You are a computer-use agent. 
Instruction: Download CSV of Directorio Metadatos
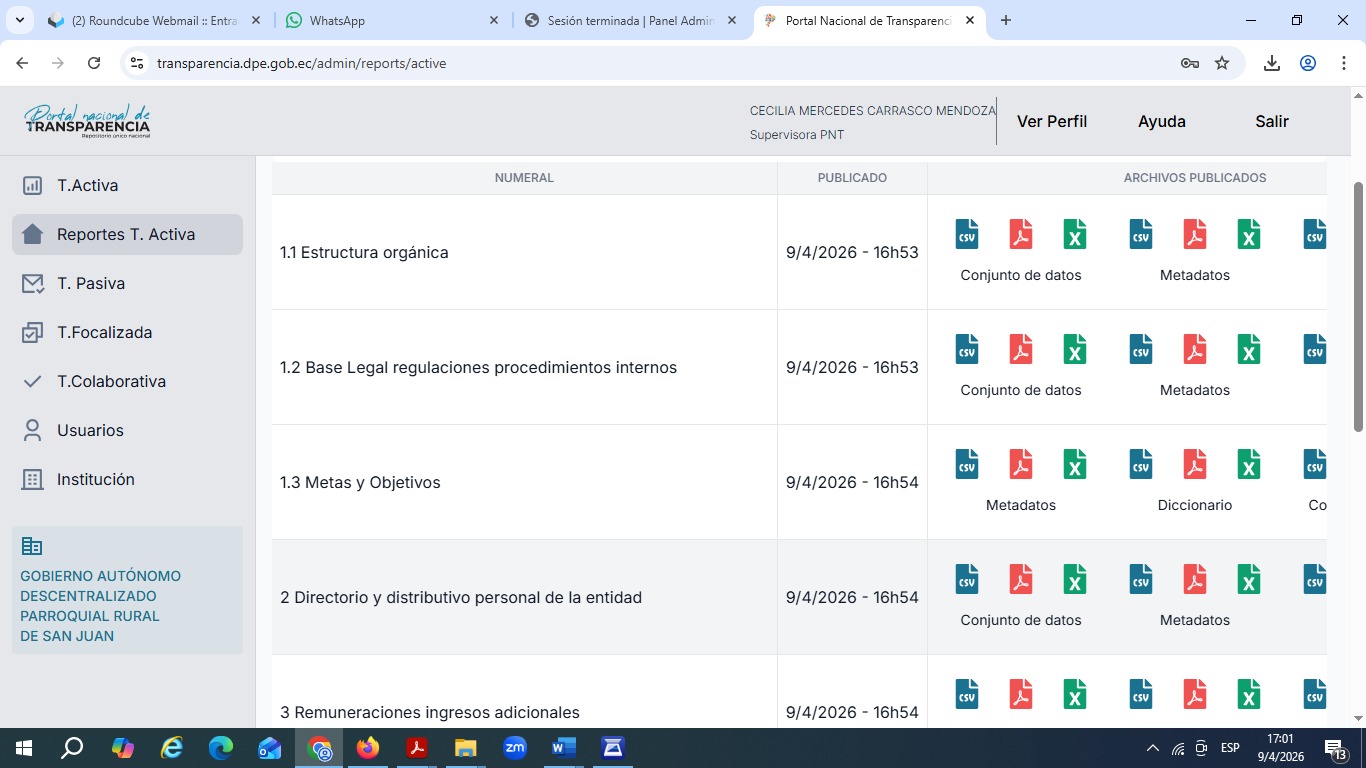point(1141,579)
